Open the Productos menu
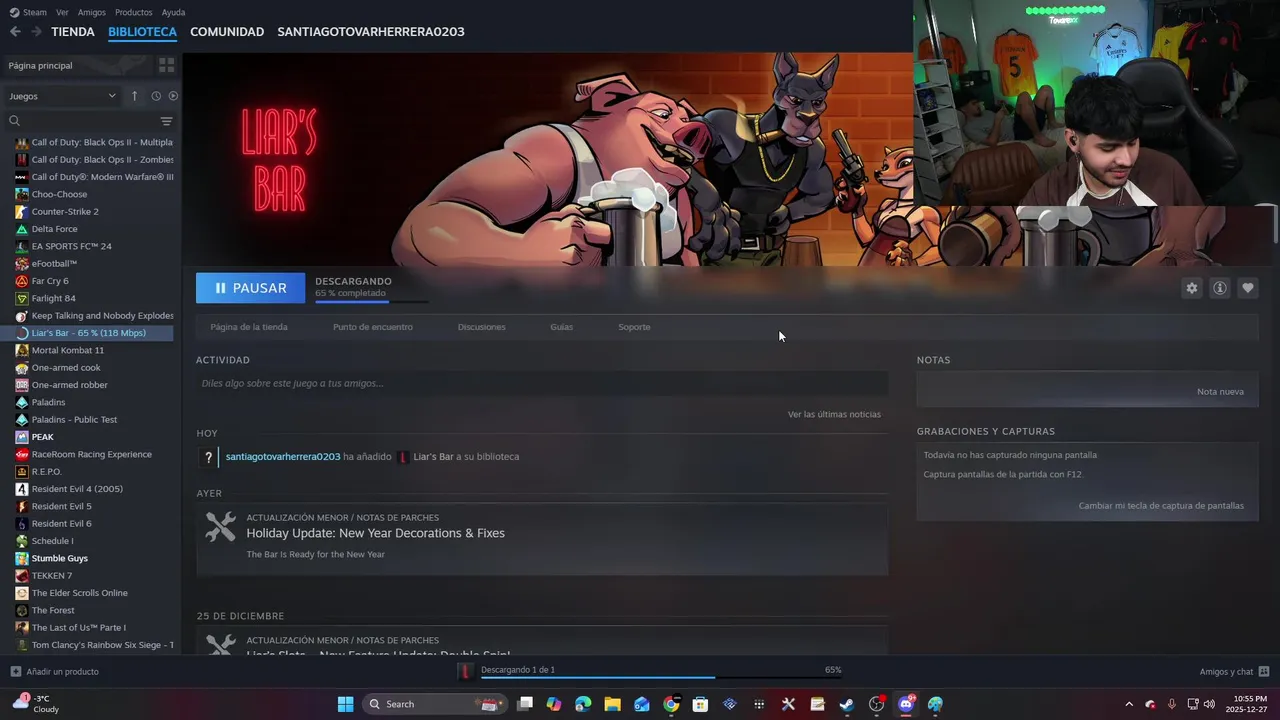Screen dimensions: 1280x720 click(133, 12)
